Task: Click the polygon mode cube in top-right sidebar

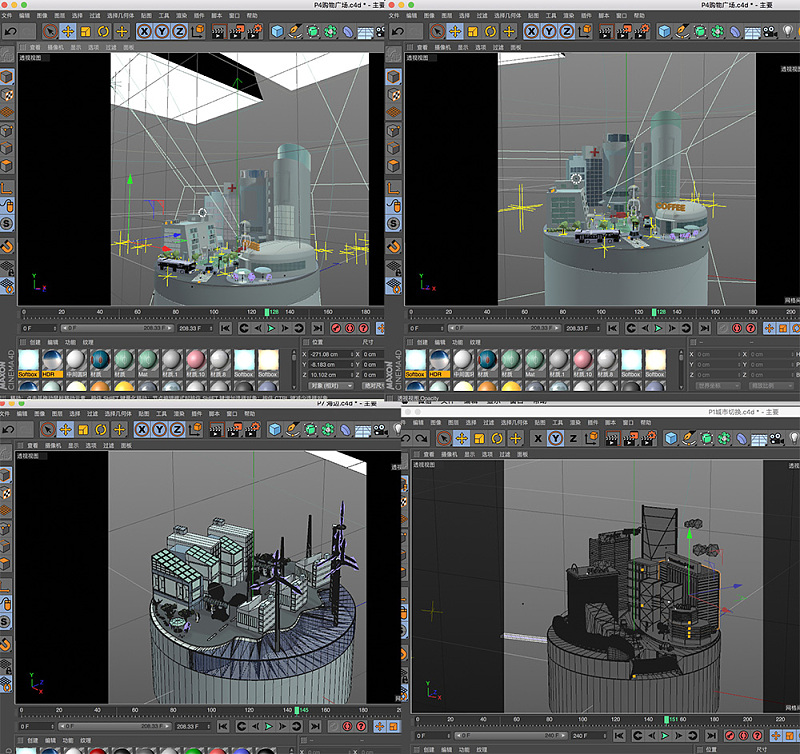Action: point(393,165)
